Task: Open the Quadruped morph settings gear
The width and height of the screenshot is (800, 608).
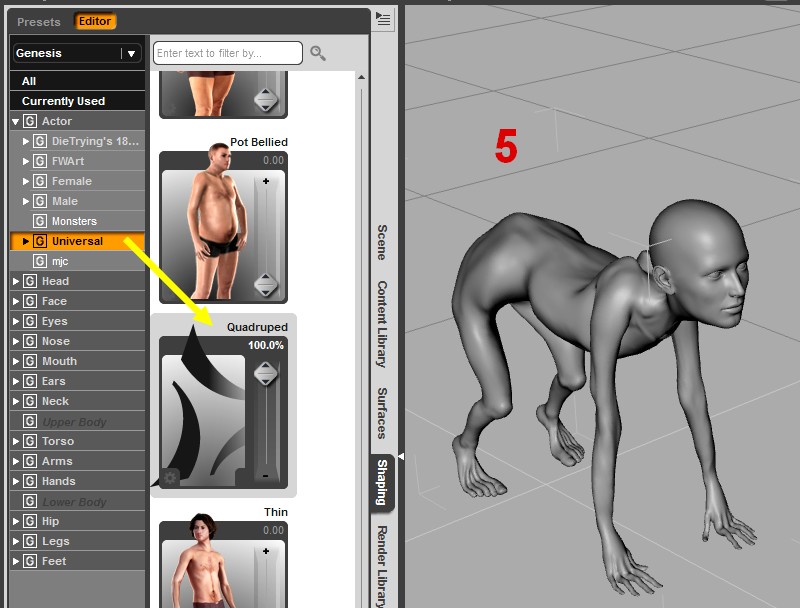Action: pos(170,478)
